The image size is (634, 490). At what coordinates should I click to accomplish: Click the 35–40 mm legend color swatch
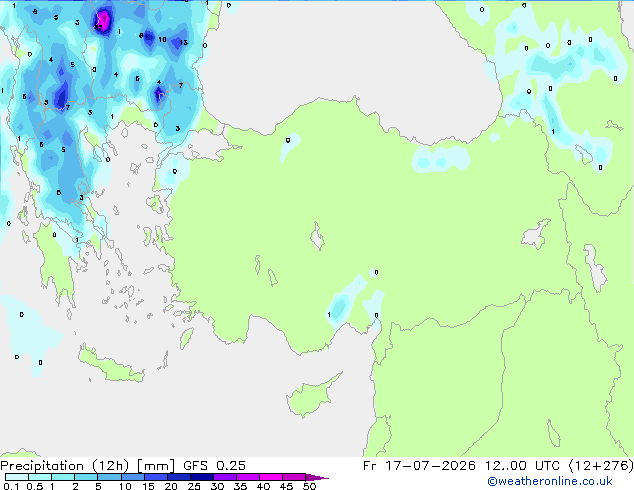coord(247,477)
